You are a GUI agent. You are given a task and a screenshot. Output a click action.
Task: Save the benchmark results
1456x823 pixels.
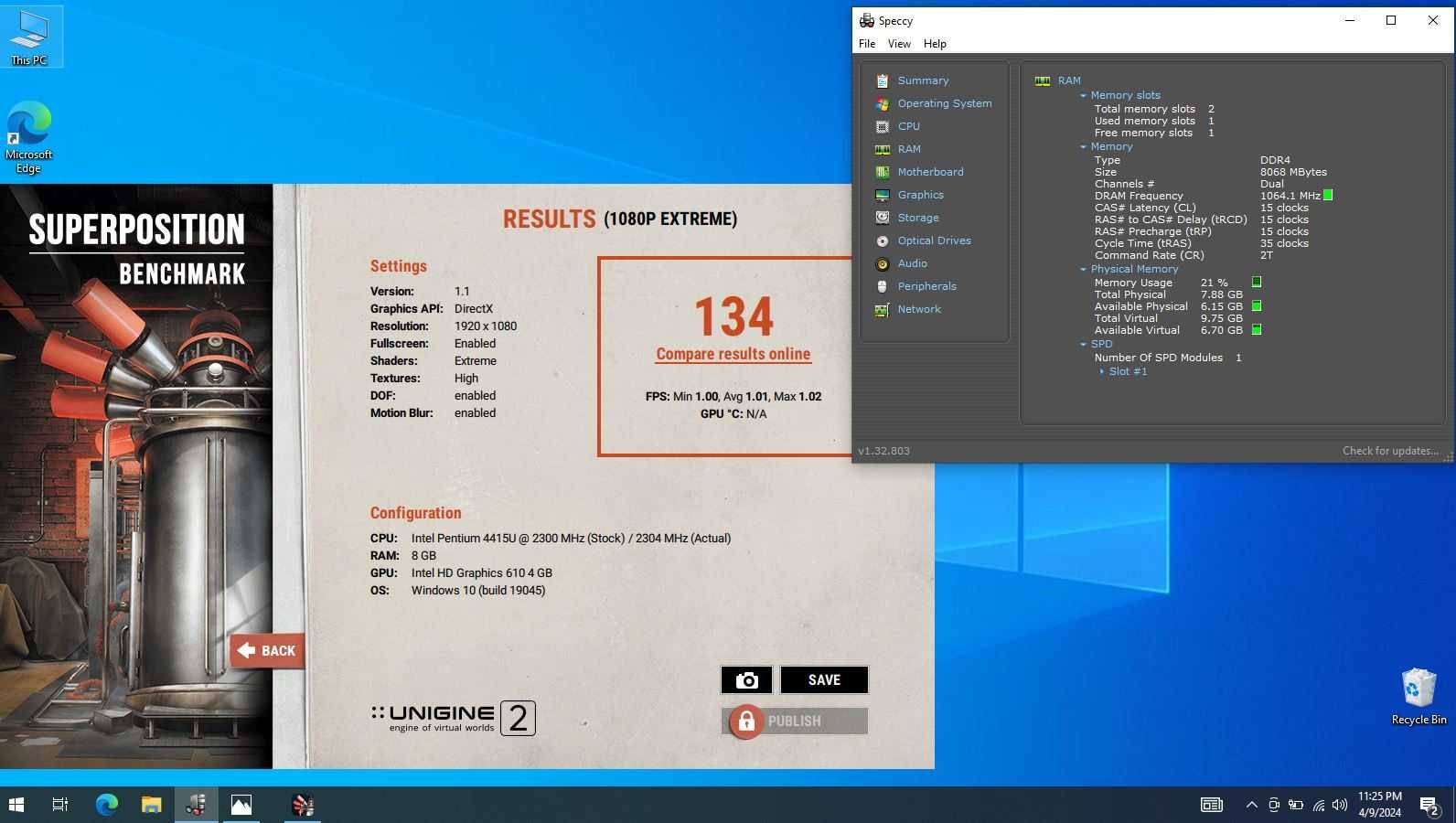824,679
